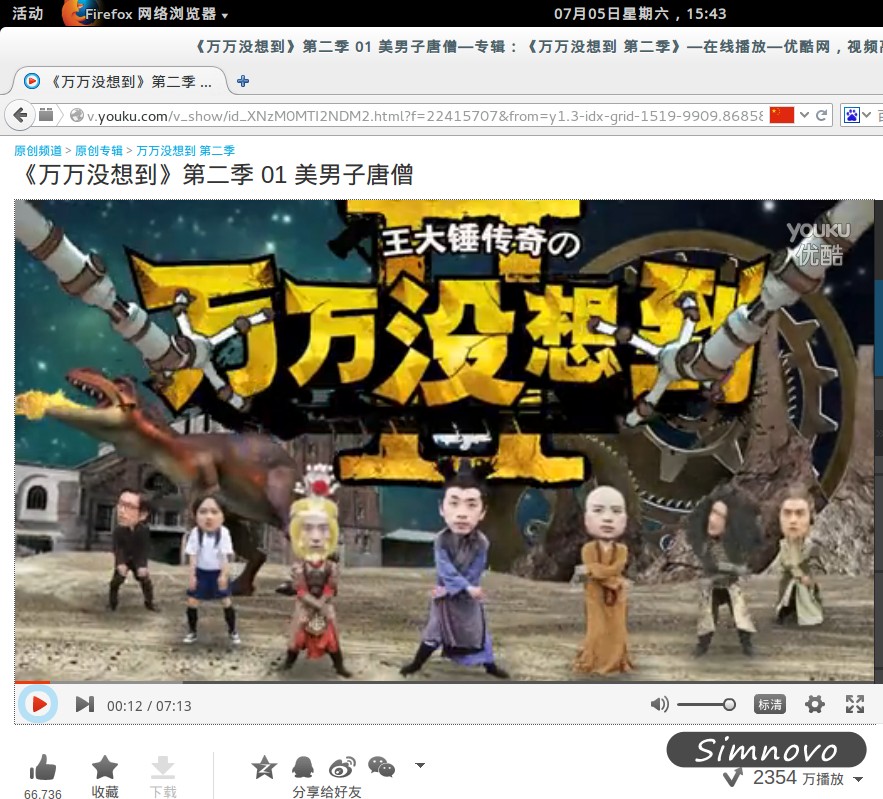Expand more sharing options arrow
This screenshot has width=883, height=799.
click(x=419, y=765)
